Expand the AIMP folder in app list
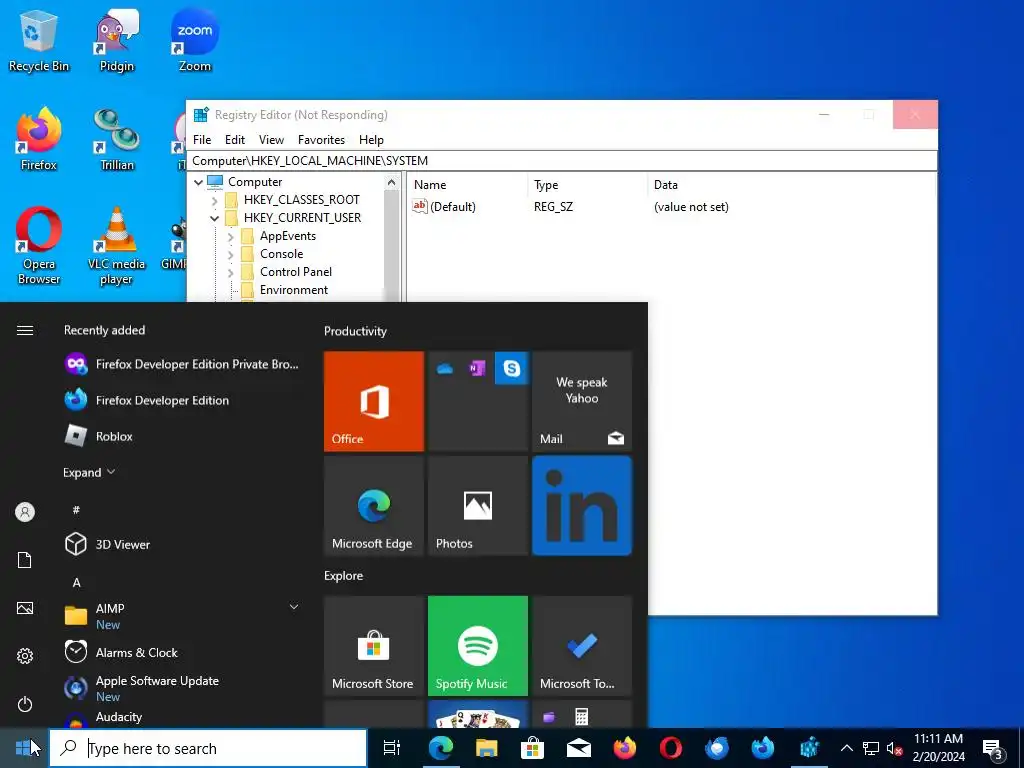 coord(294,607)
